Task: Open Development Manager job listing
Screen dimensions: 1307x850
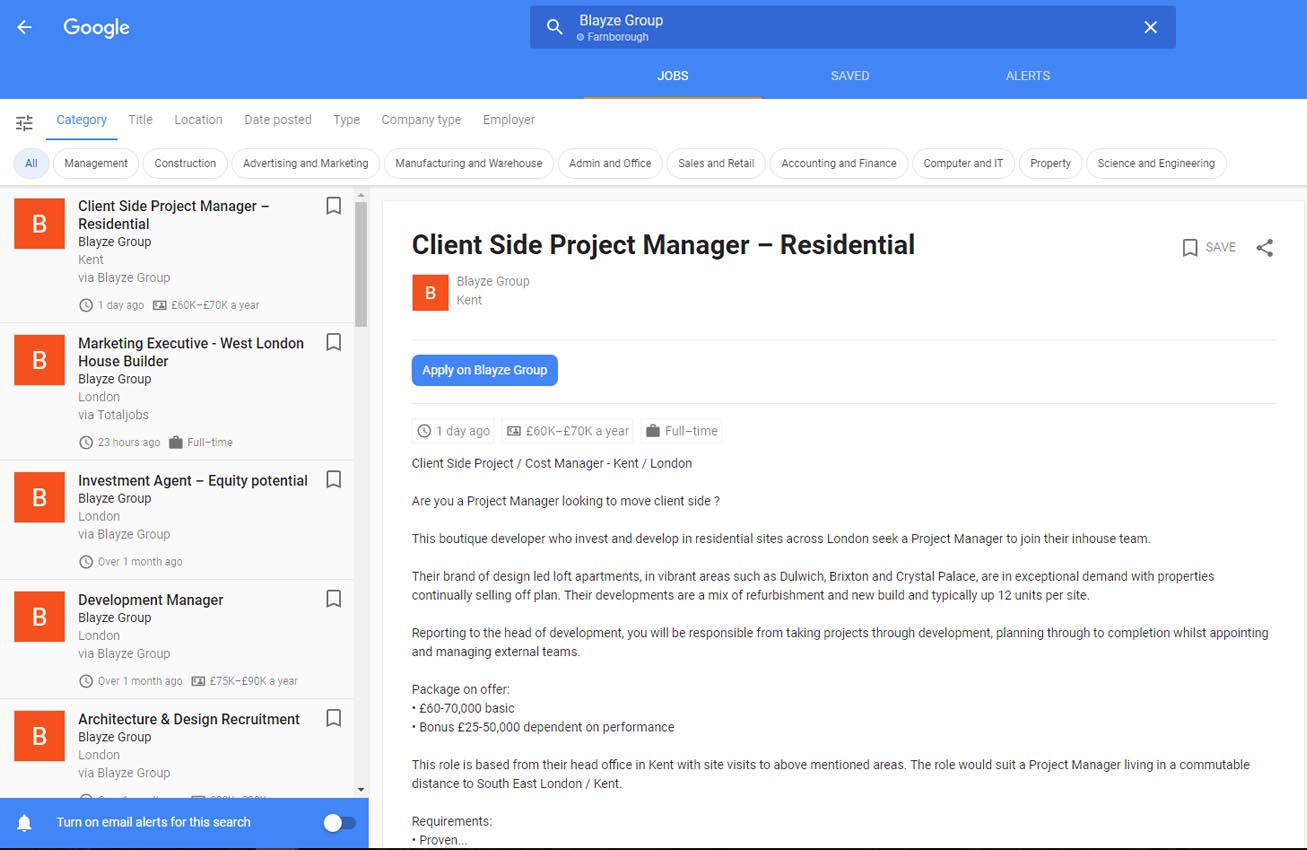Action: 151,600
